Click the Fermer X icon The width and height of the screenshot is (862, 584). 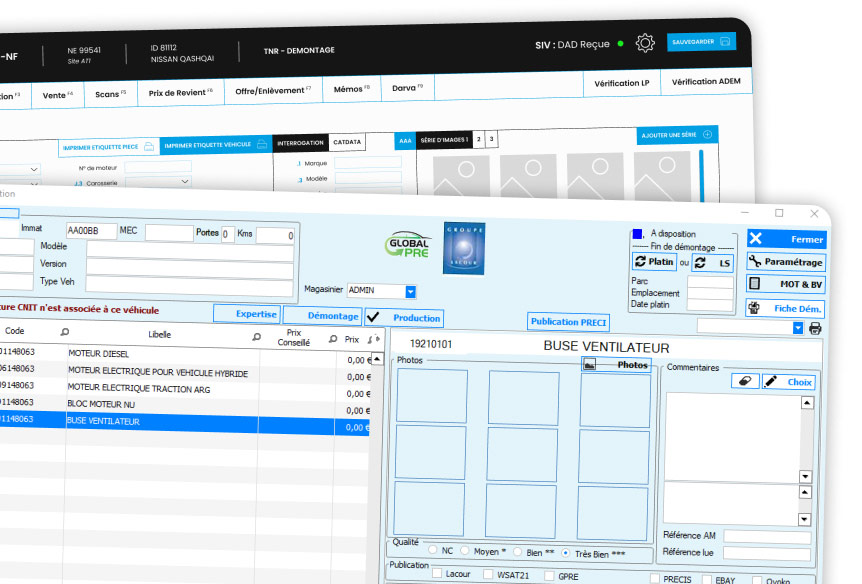(x=756, y=238)
